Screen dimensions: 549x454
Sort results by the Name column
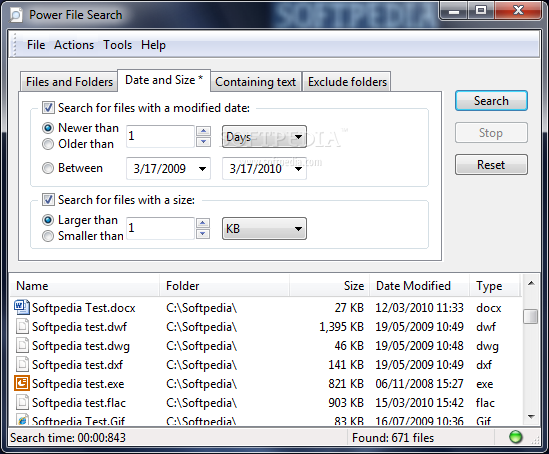click(85, 286)
